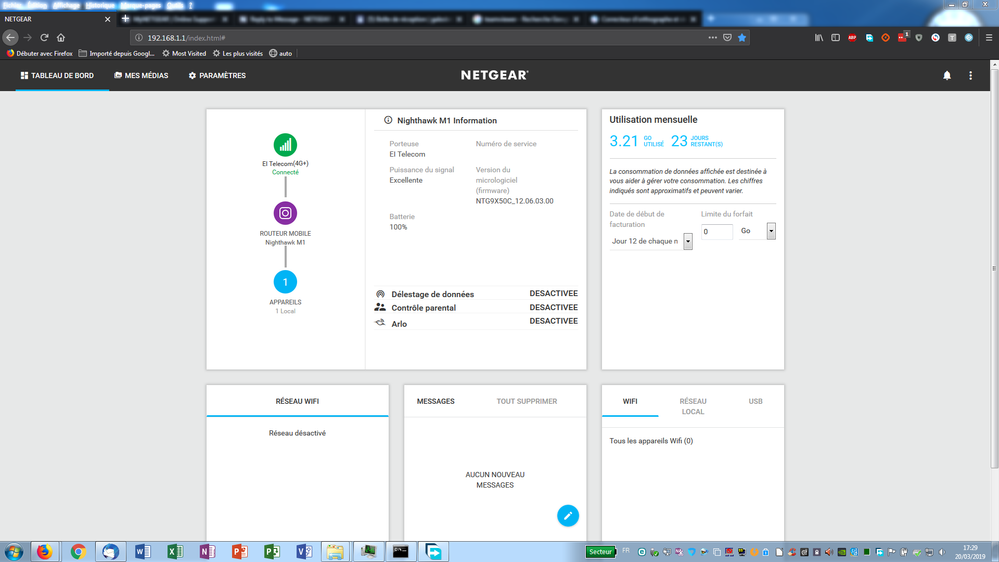Image resolution: width=999 pixels, height=562 pixels.
Task: Click the blue pencil compose message button
Action: pos(568,515)
